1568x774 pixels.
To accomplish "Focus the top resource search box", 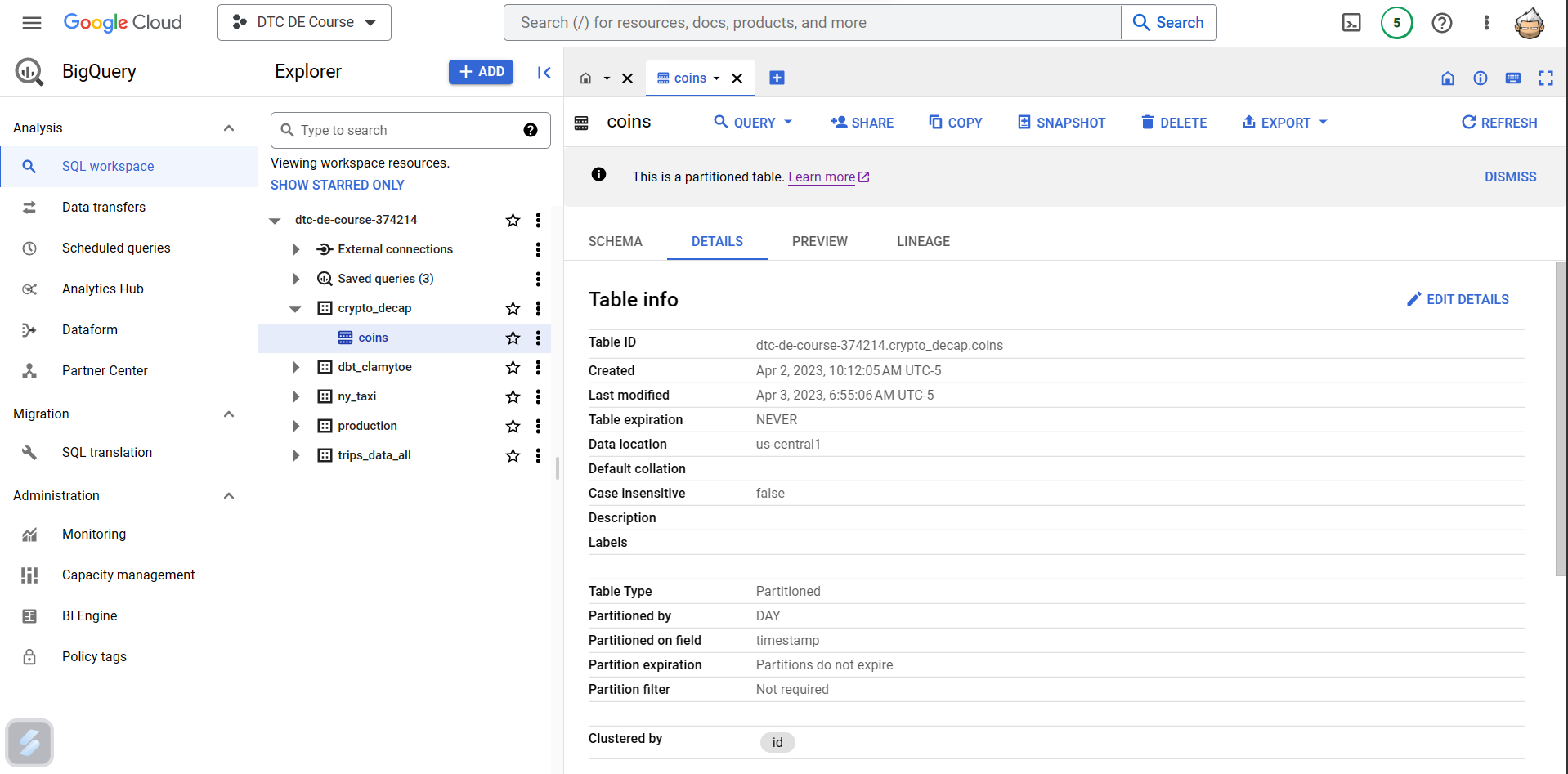I will [812, 22].
